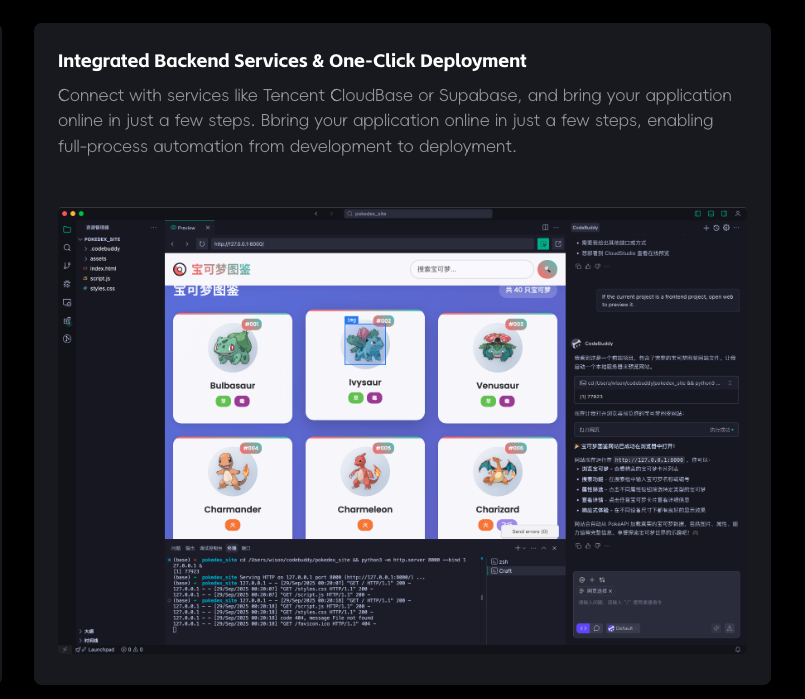
Task: Expand the timeline section at explorer bottom
Action: point(88,640)
